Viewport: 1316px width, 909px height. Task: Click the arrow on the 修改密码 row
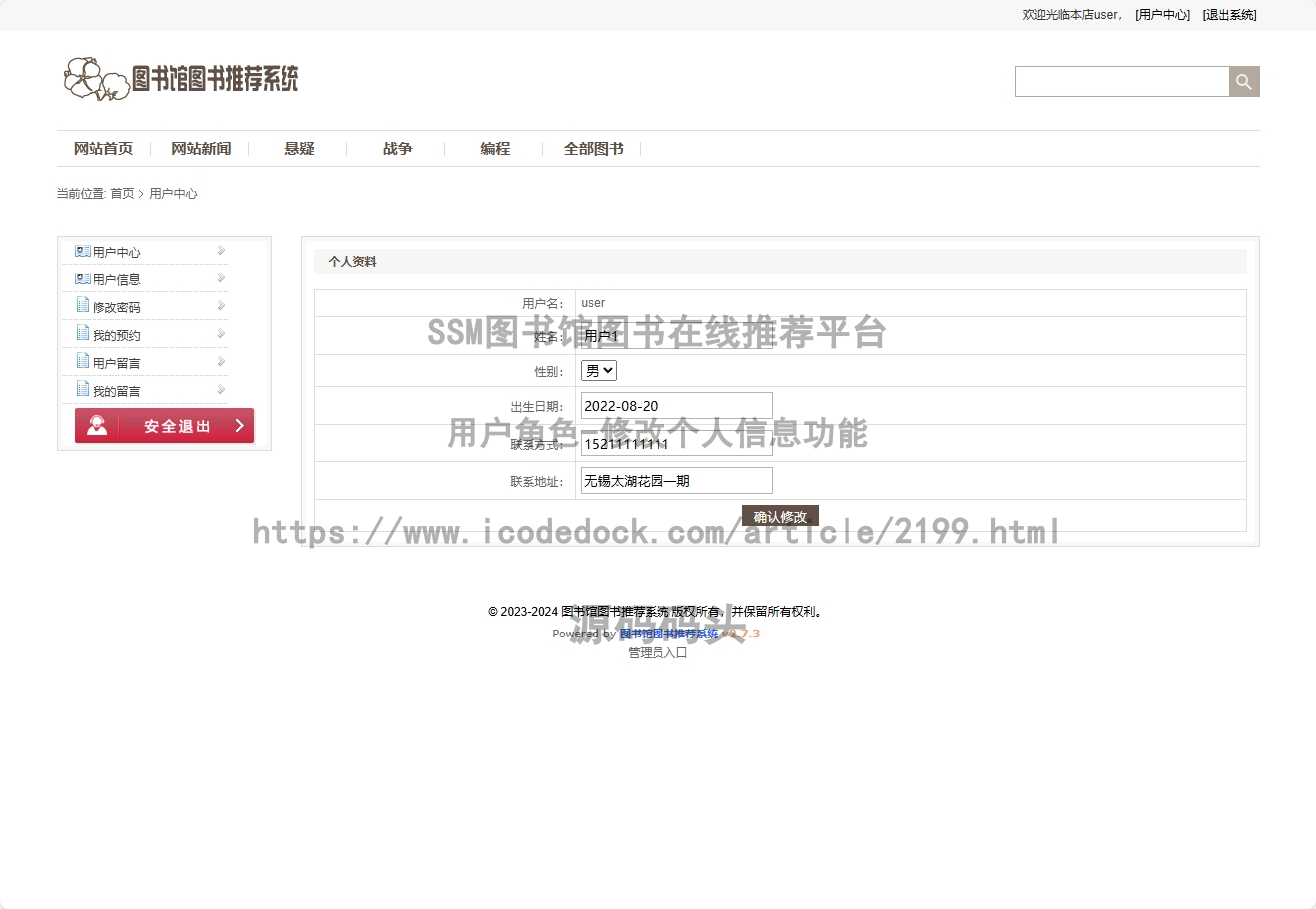(x=221, y=306)
